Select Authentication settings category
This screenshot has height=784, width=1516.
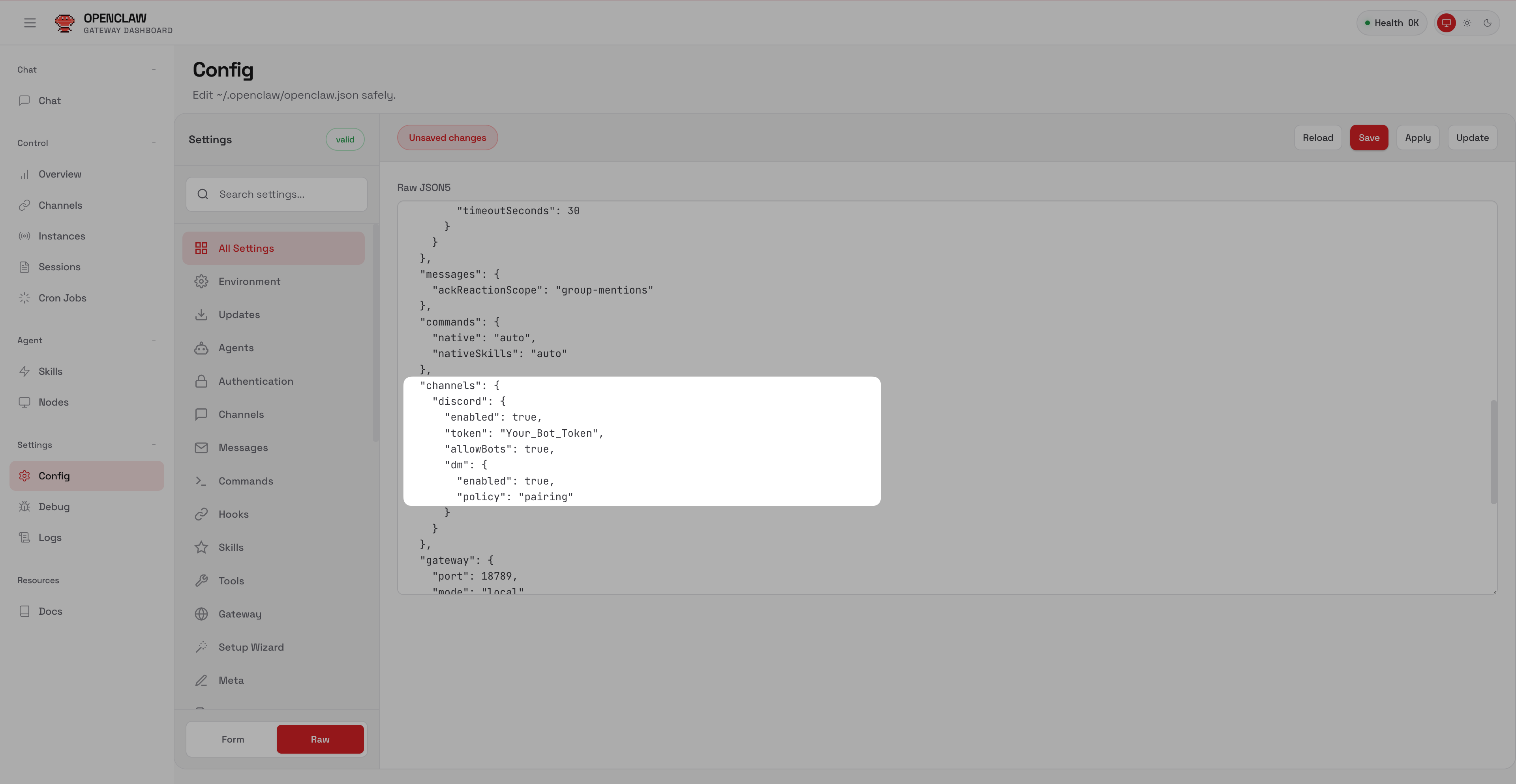[255, 381]
